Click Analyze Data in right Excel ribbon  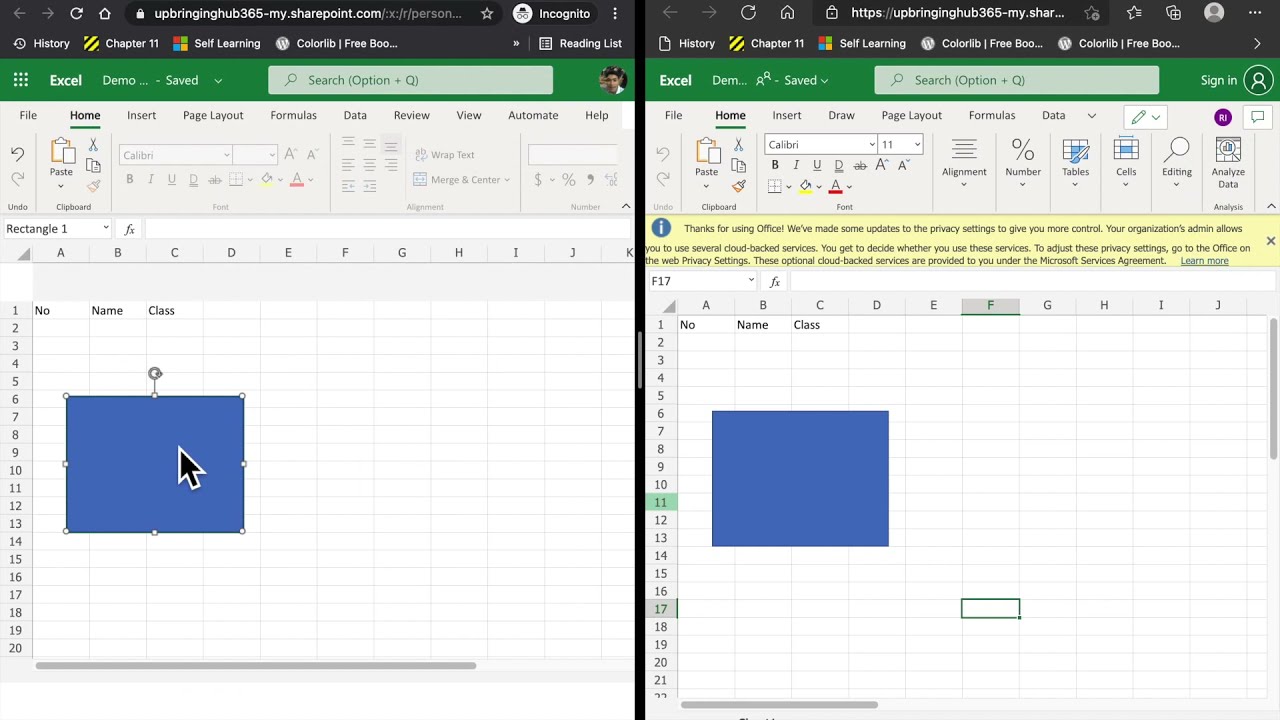[x=1228, y=163]
